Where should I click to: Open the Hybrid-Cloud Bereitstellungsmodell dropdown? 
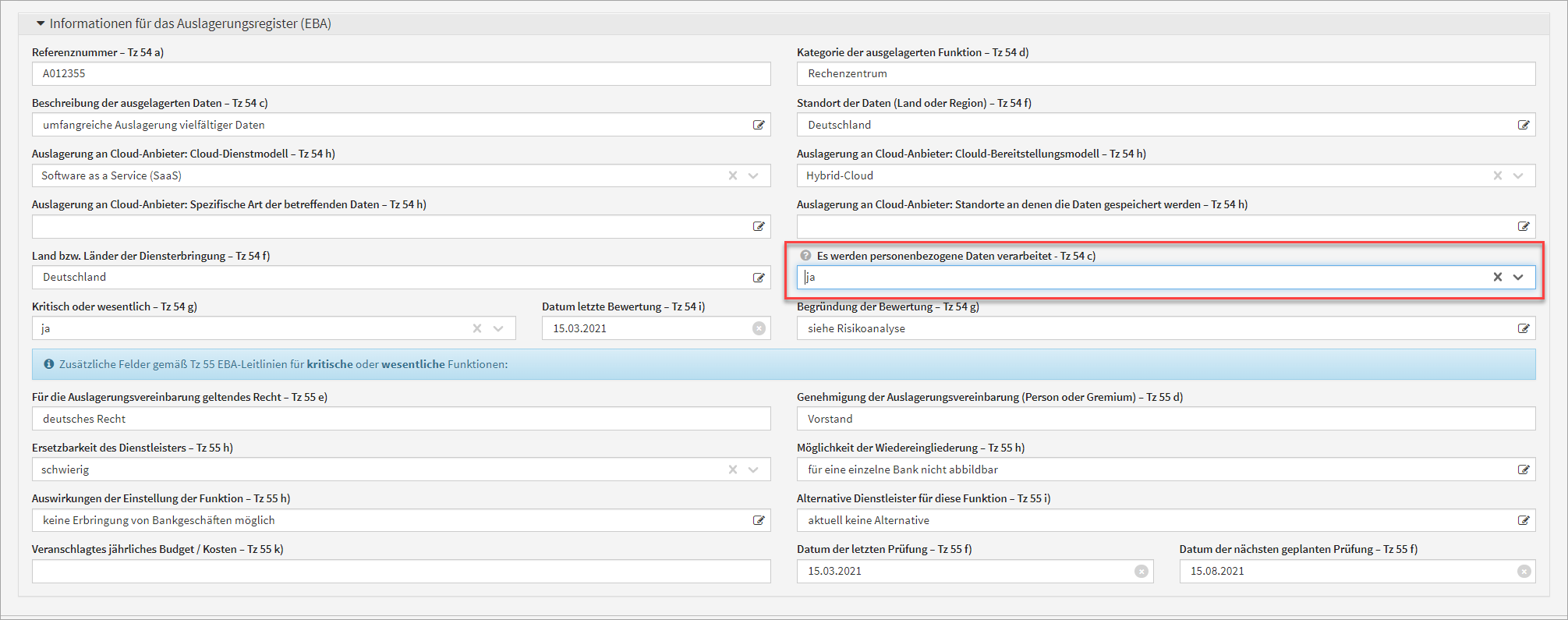(1518, 175)
